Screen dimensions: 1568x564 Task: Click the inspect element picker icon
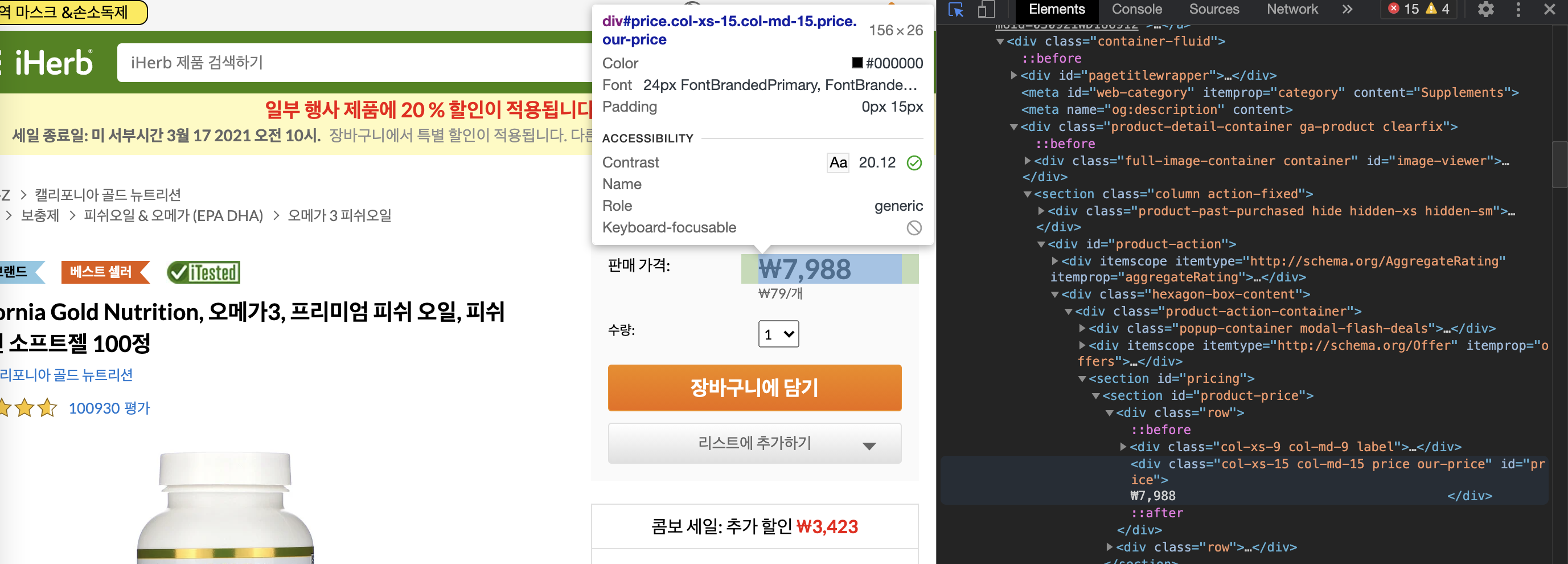click(955, 10)
